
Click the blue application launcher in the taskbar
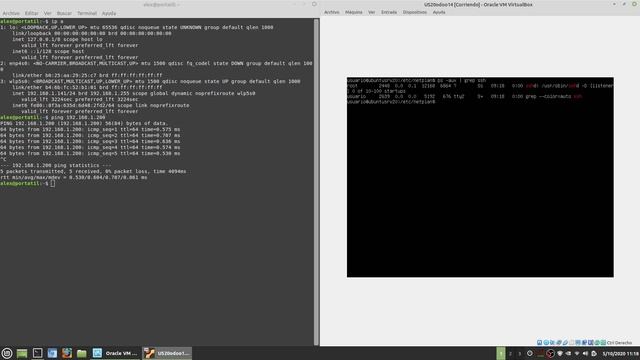click(52, 353)
